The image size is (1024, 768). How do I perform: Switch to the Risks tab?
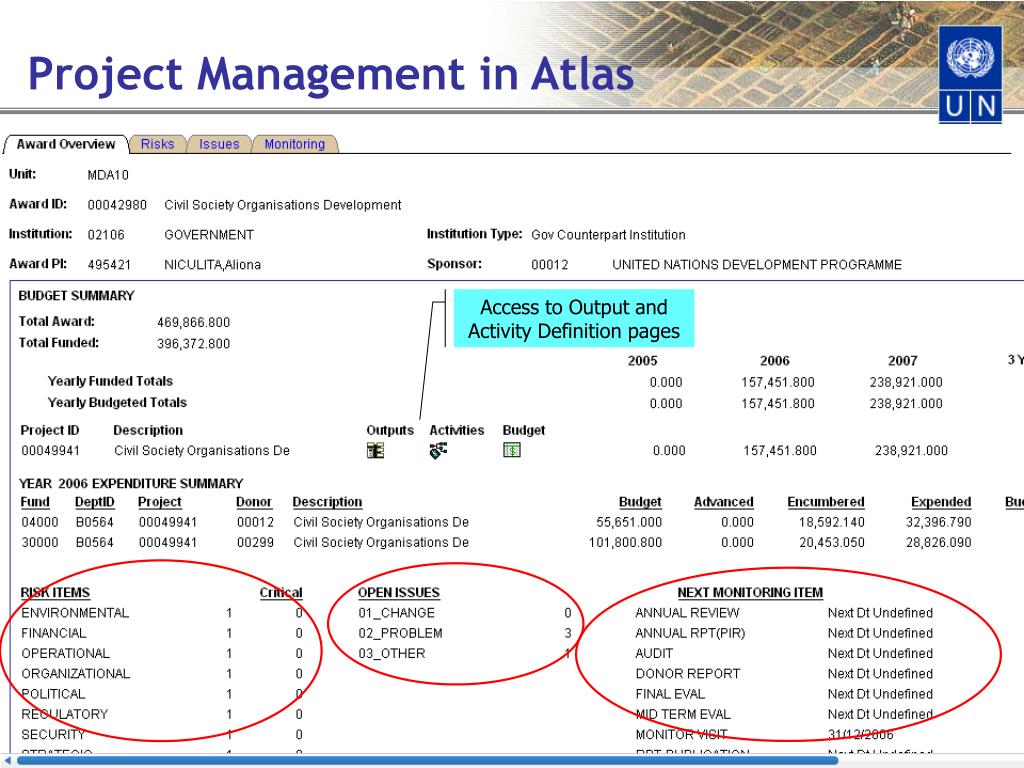[157, 144]
